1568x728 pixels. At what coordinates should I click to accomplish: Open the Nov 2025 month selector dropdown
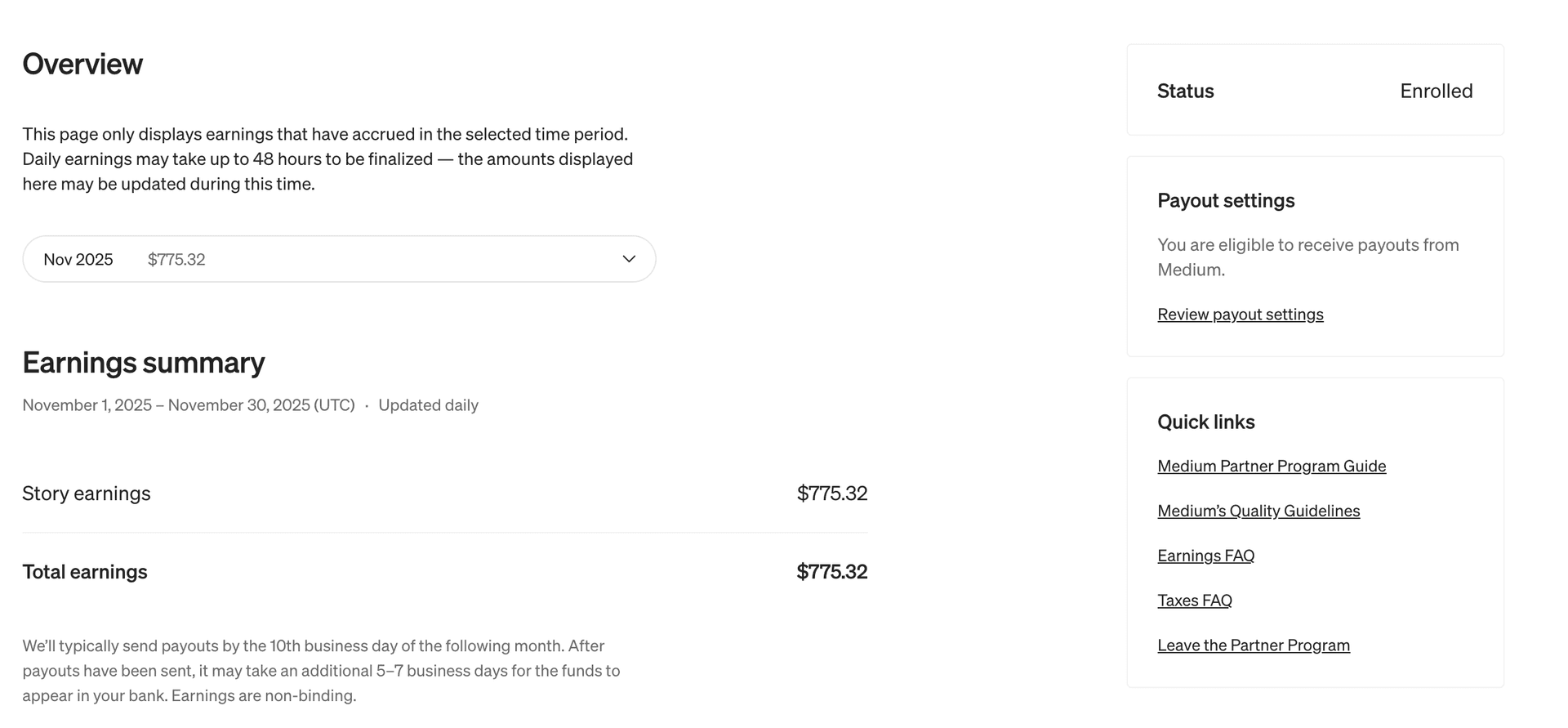pyautogui.click(x=339, y=259)
